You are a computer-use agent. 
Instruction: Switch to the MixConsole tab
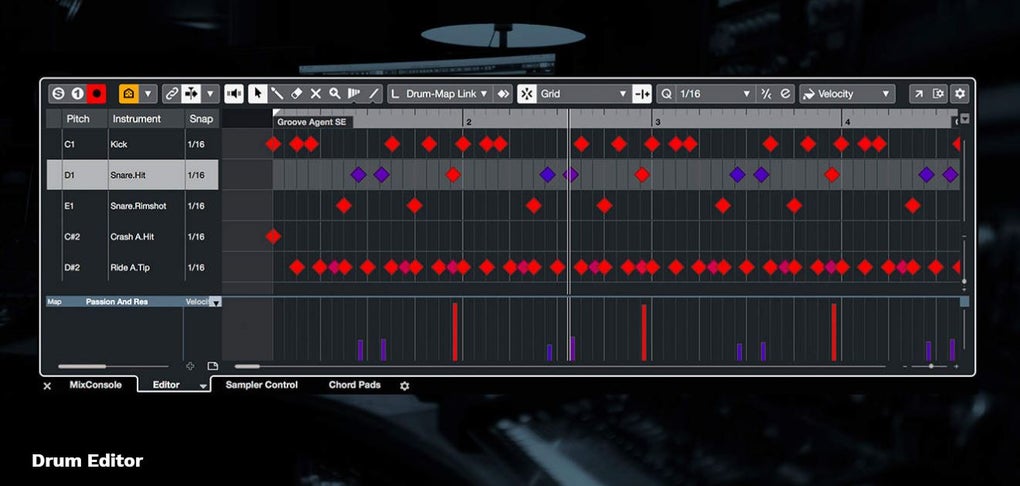coord(94,385)
